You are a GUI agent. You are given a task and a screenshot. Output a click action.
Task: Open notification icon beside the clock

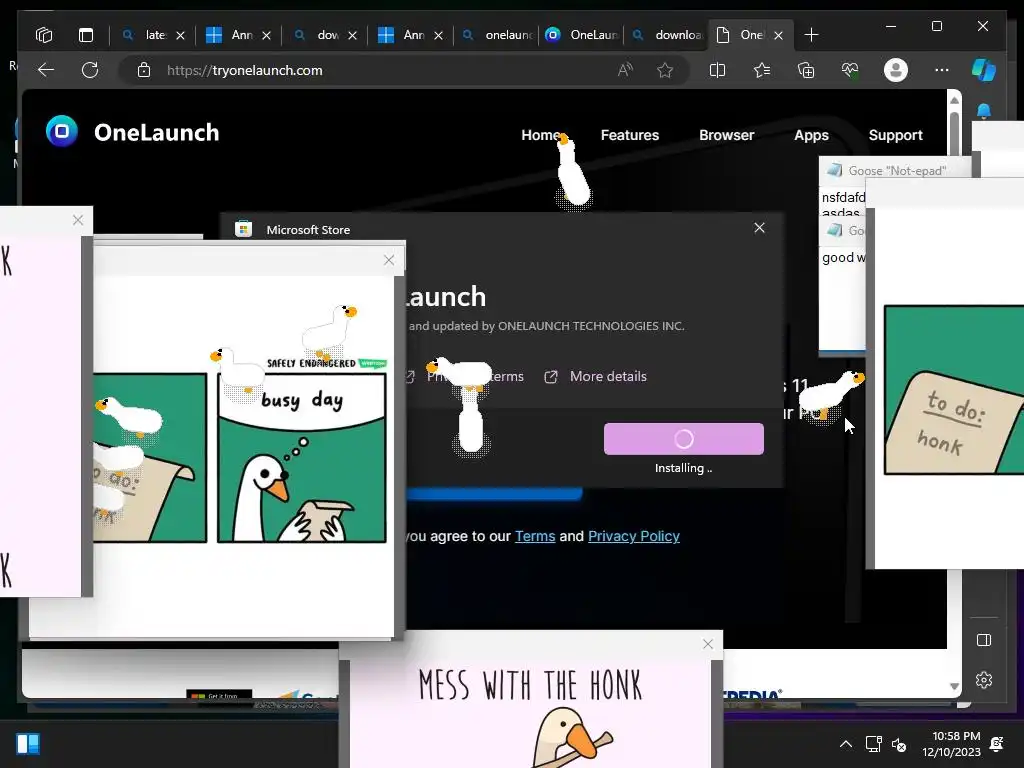(x=997, y=744)
